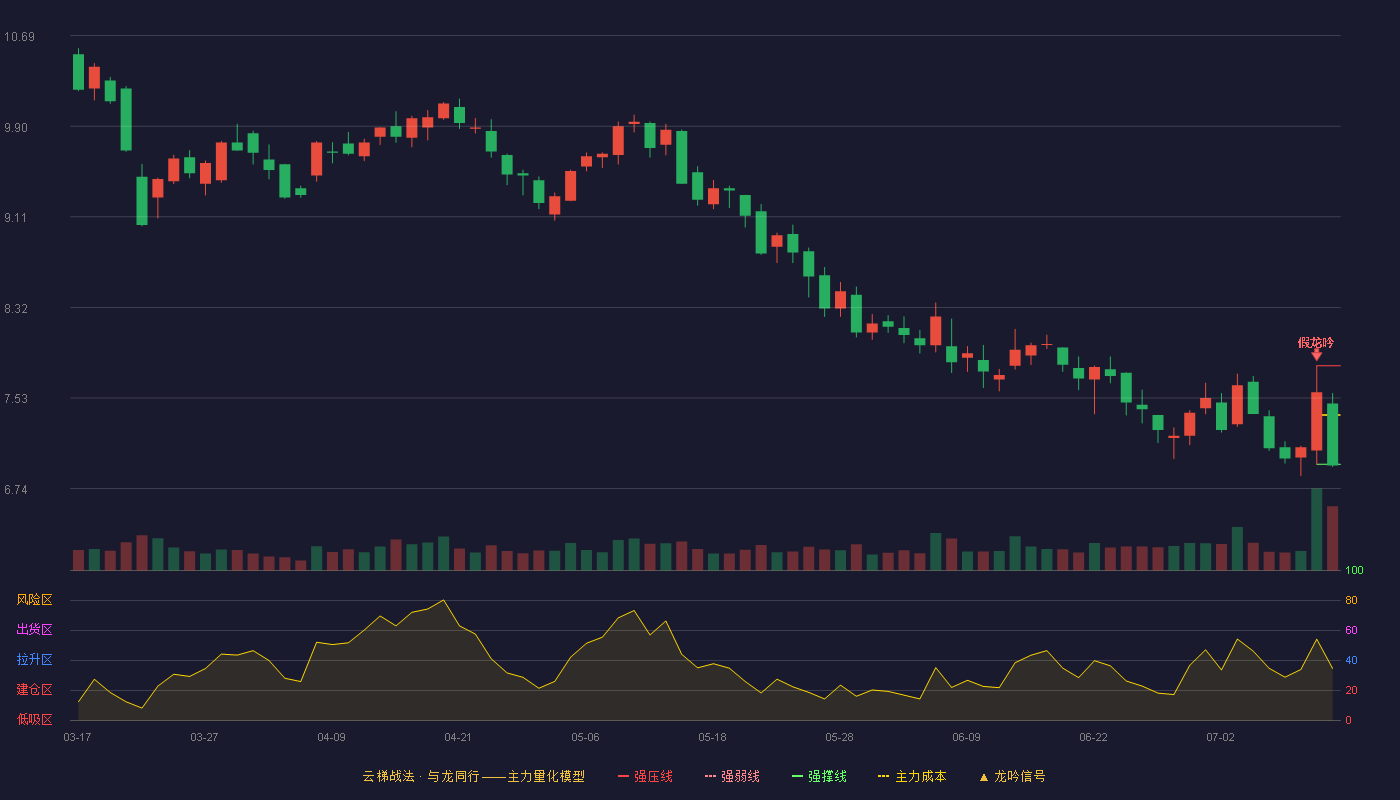
Task: Click the 10.69 price axis label
Action: (19, 37)
